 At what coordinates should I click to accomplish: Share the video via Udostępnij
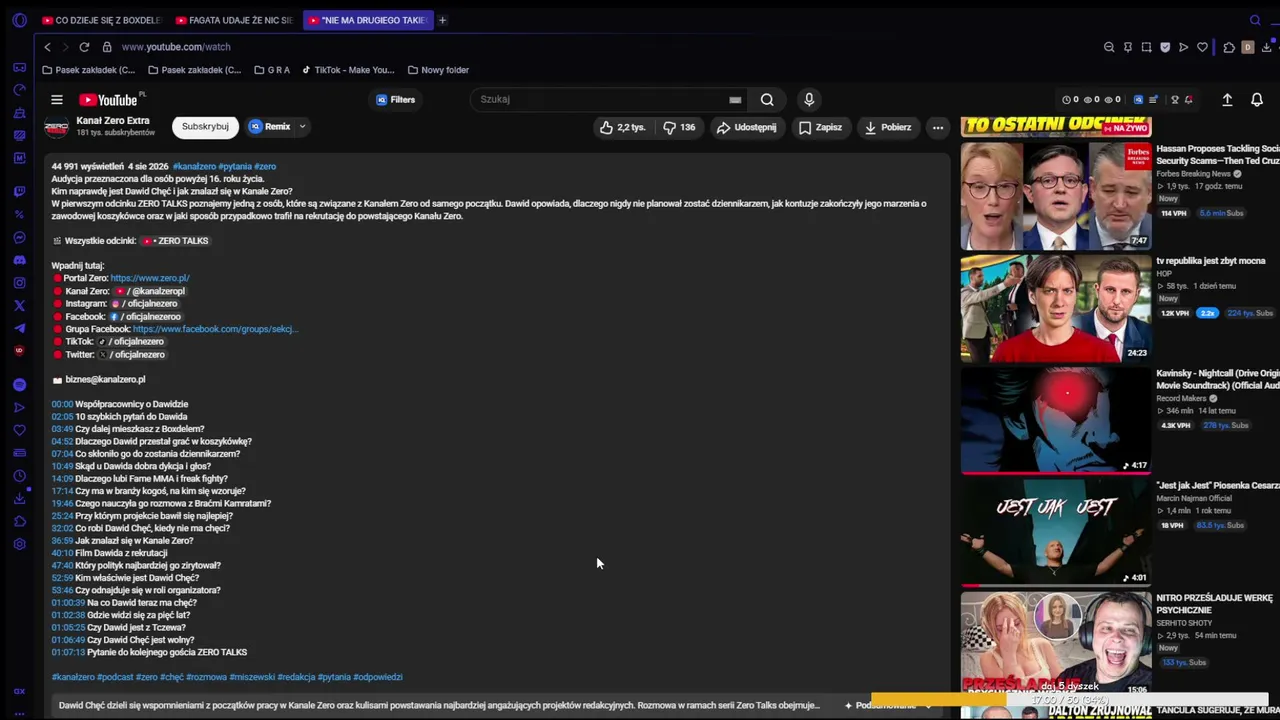746,128
